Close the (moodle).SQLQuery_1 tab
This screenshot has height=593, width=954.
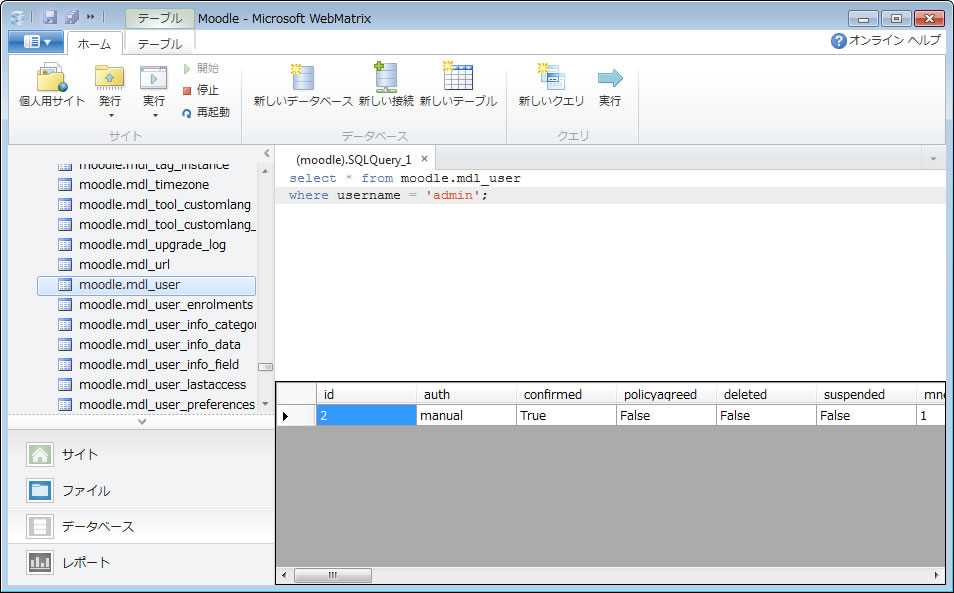click(424, 159)
